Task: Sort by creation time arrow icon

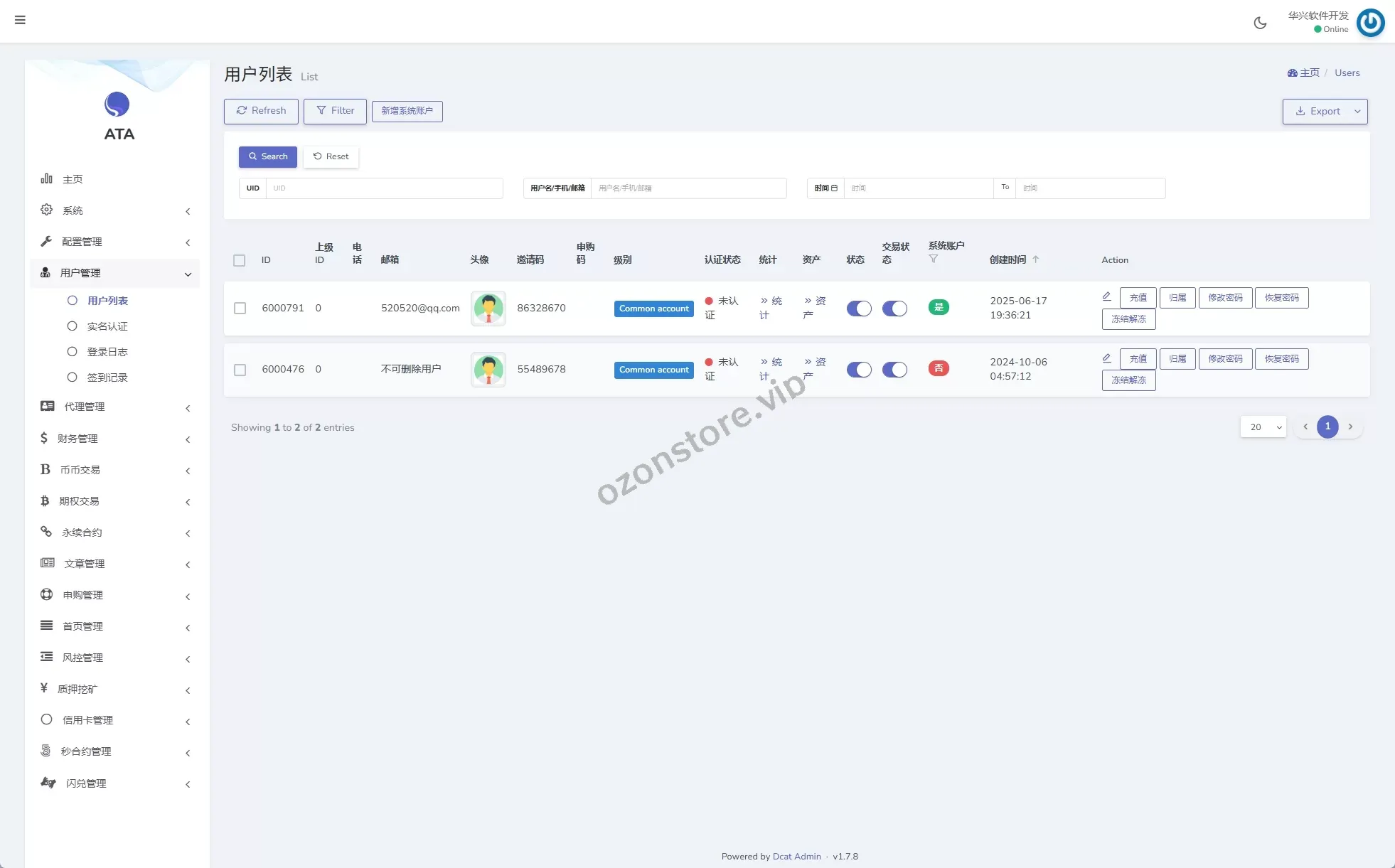Action: [1036, 259]
